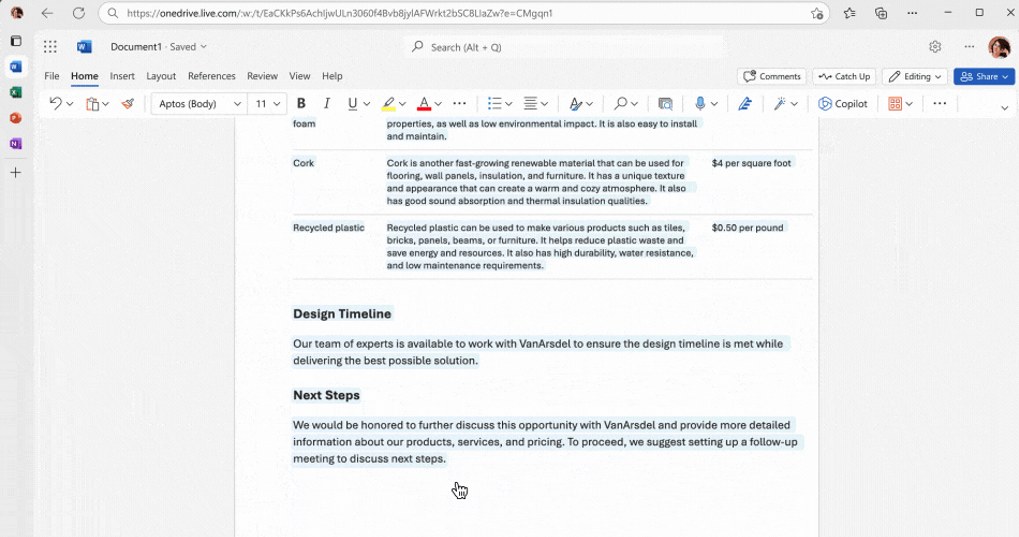Open the Reuse Files search icon
The image size is (1019, 537).
click(x=665, y=103)
